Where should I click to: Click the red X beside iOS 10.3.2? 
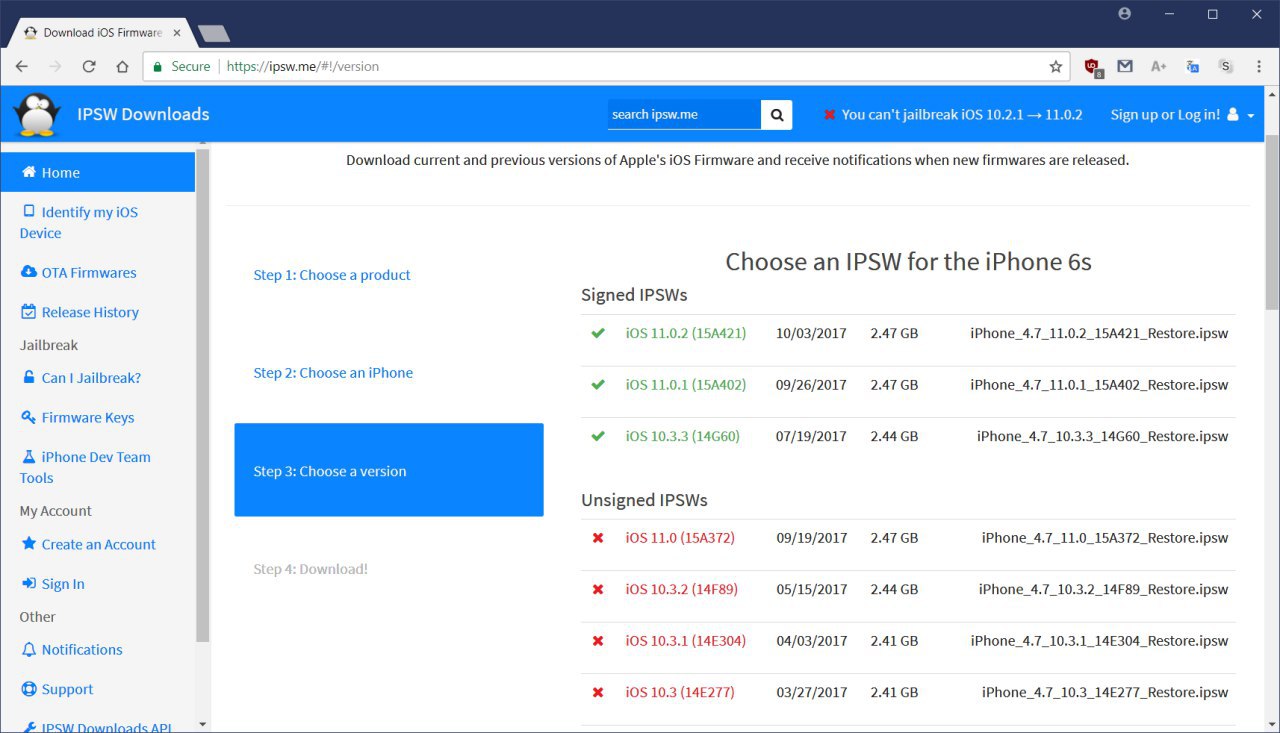[598, 589]
